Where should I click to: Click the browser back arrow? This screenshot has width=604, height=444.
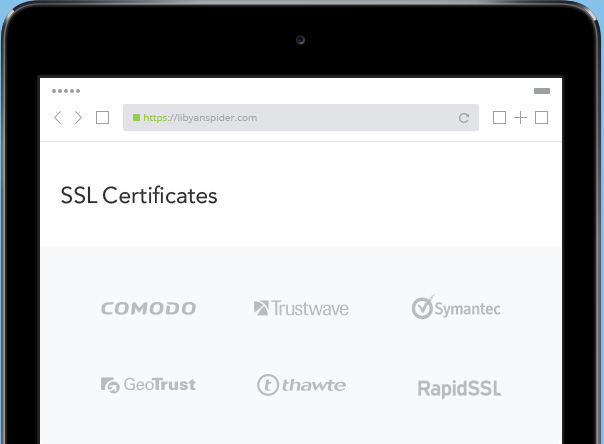click(x=58, y=118)
